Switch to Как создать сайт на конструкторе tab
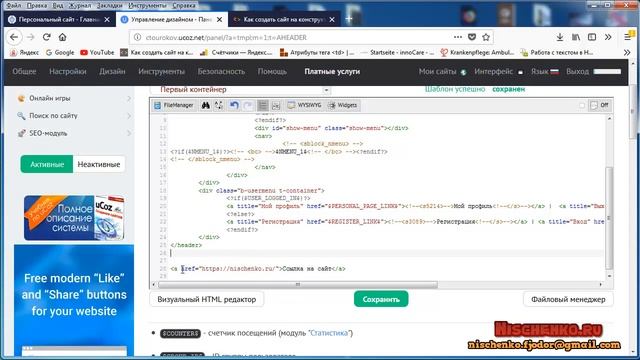This screenshot has height=360, width=640. 284,19
